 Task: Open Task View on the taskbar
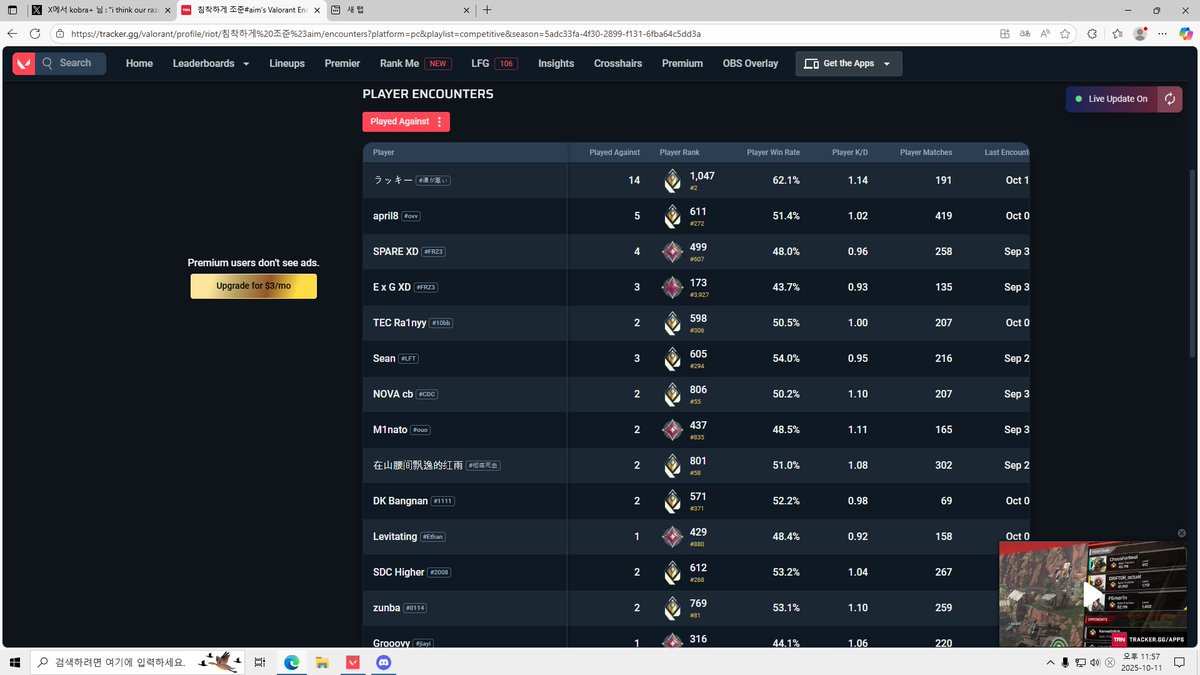click(259, 662)
